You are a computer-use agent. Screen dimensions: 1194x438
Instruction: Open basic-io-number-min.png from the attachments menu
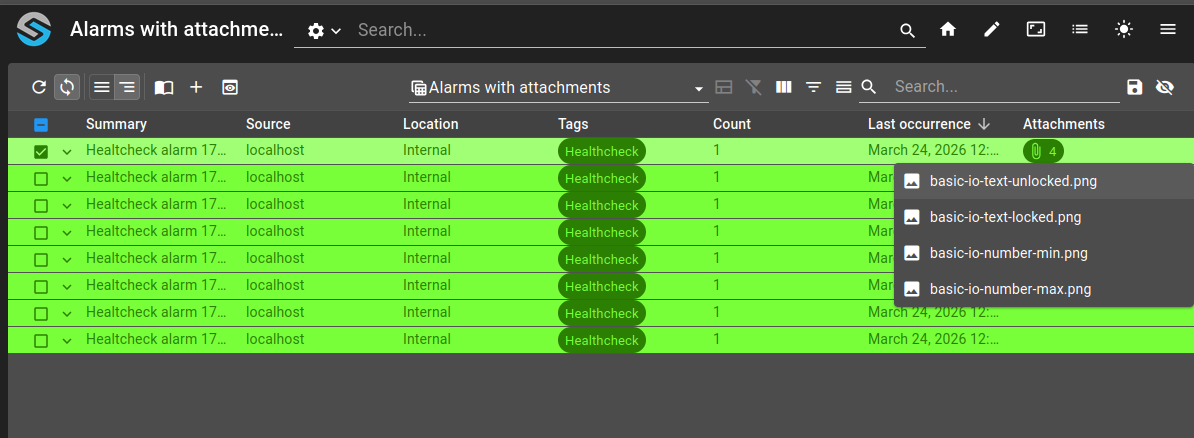click(1044, 253)
